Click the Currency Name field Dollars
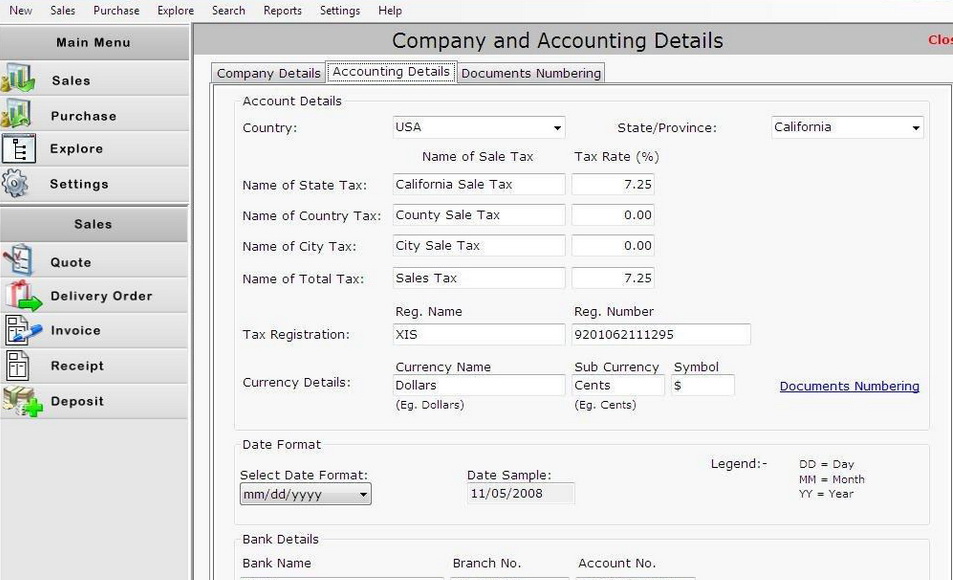This screenshot has height=580, width=953. coord(479,385)
